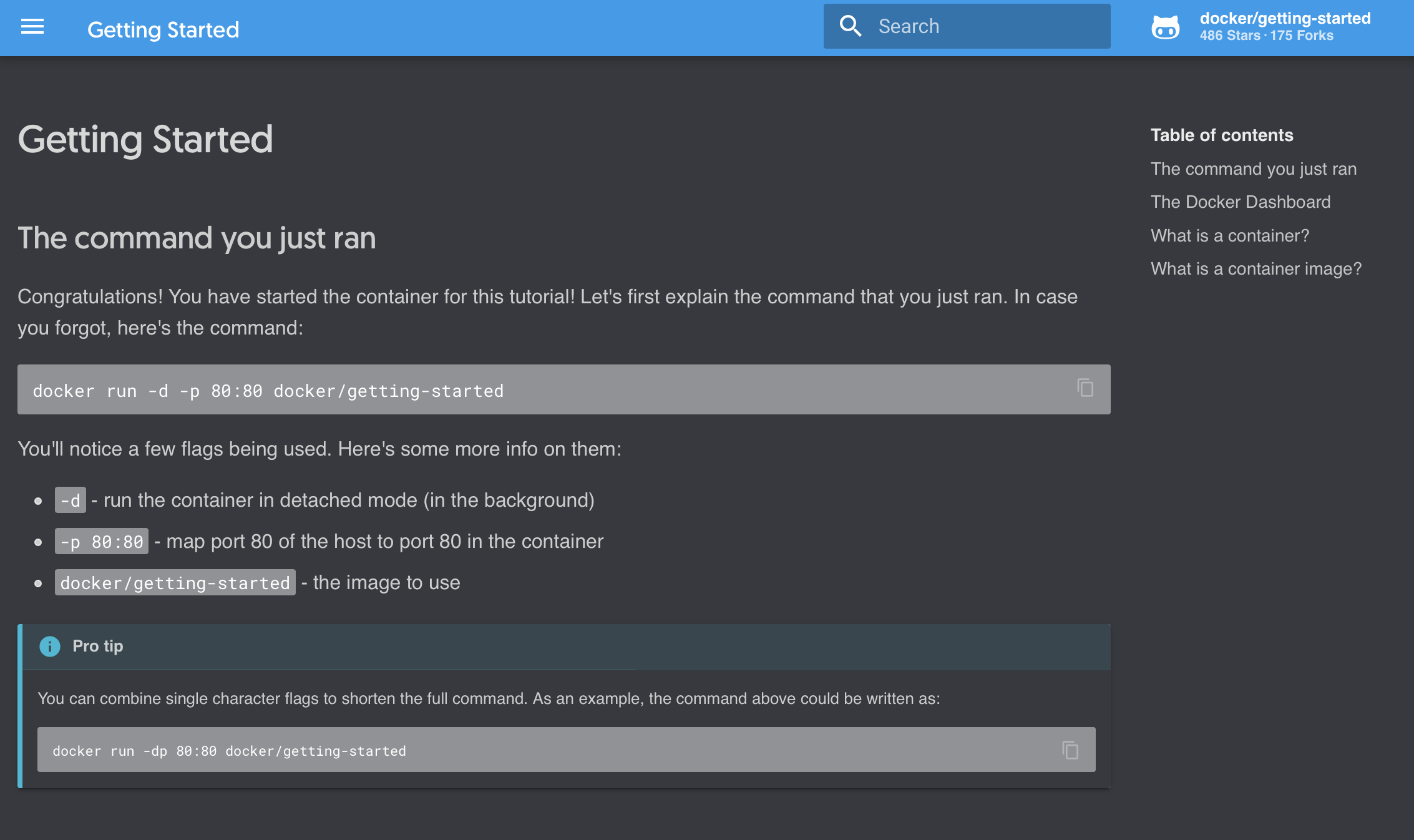
Task: Click the docker/getting-started inline code
Action: [x=175, y=583]
